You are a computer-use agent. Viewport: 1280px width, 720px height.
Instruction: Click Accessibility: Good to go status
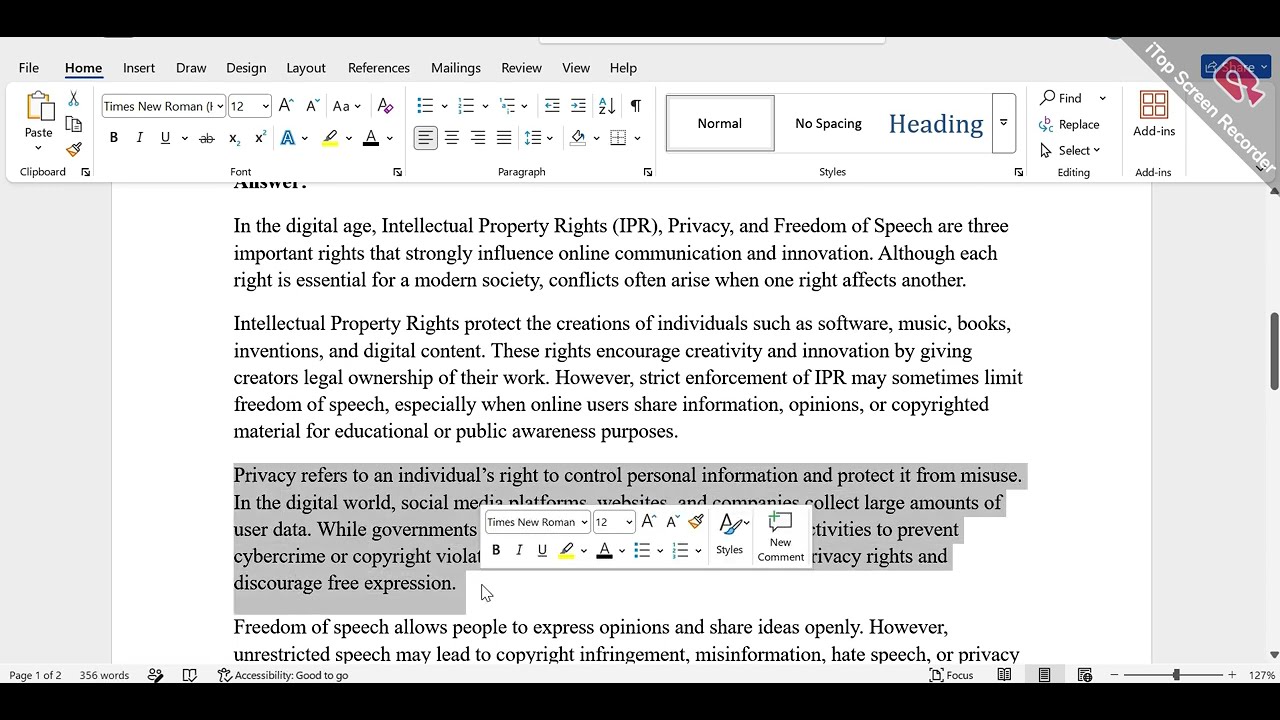tap(283, 675)
